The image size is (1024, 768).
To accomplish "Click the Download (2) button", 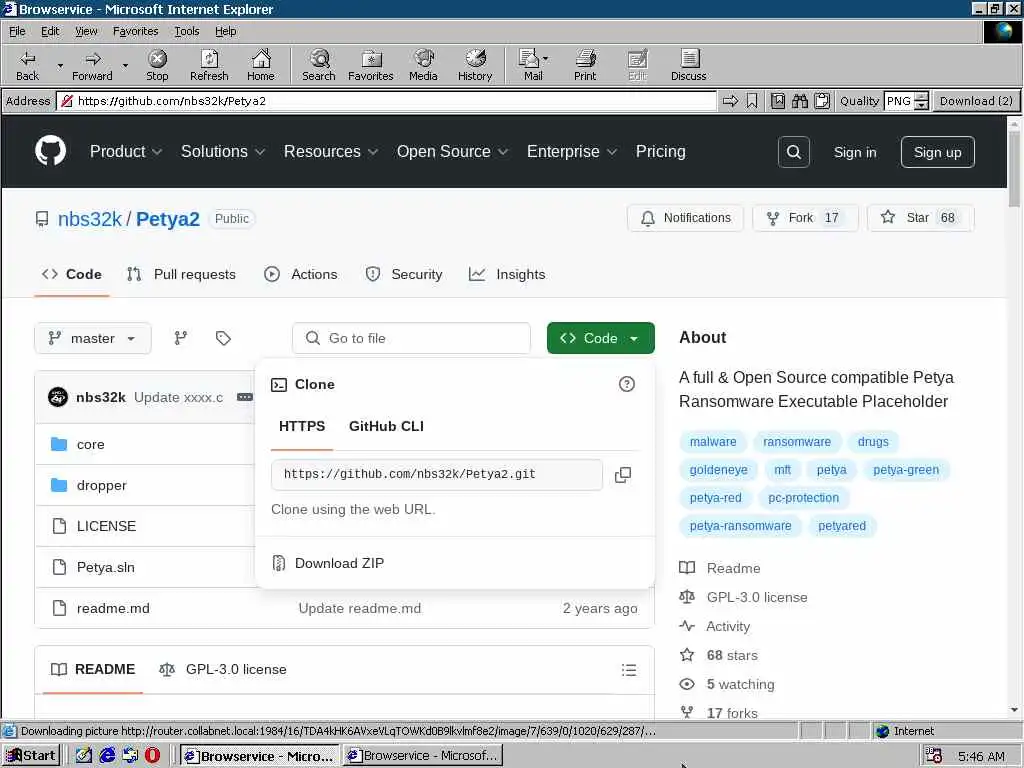I will coord(976,101).
